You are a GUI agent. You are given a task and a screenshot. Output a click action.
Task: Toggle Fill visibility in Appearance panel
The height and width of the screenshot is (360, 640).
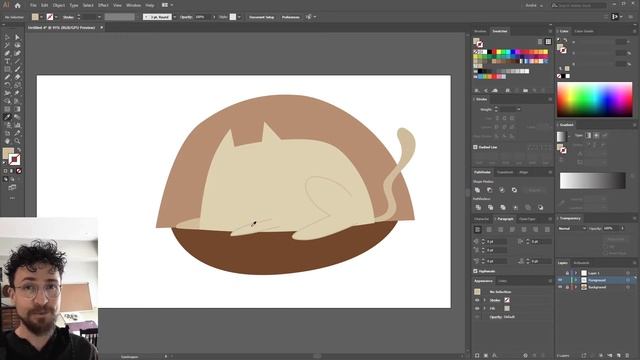click(x=477, y=308)
